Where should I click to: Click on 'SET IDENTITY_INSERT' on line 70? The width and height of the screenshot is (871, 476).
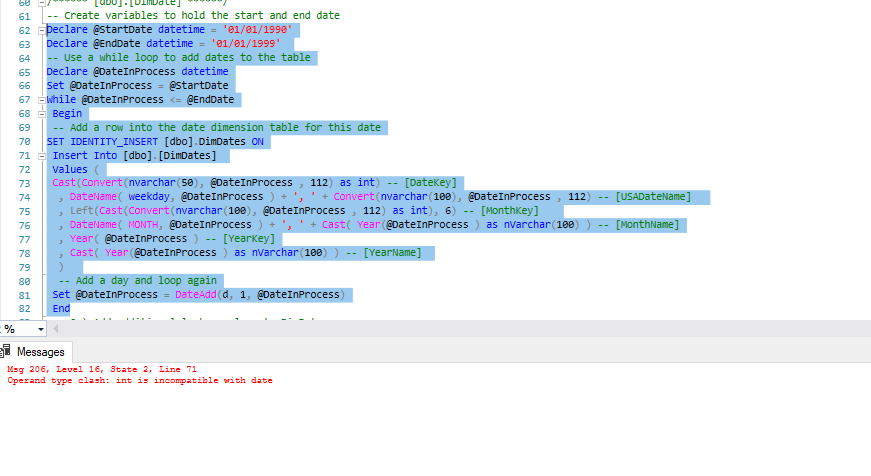[102, 142]
